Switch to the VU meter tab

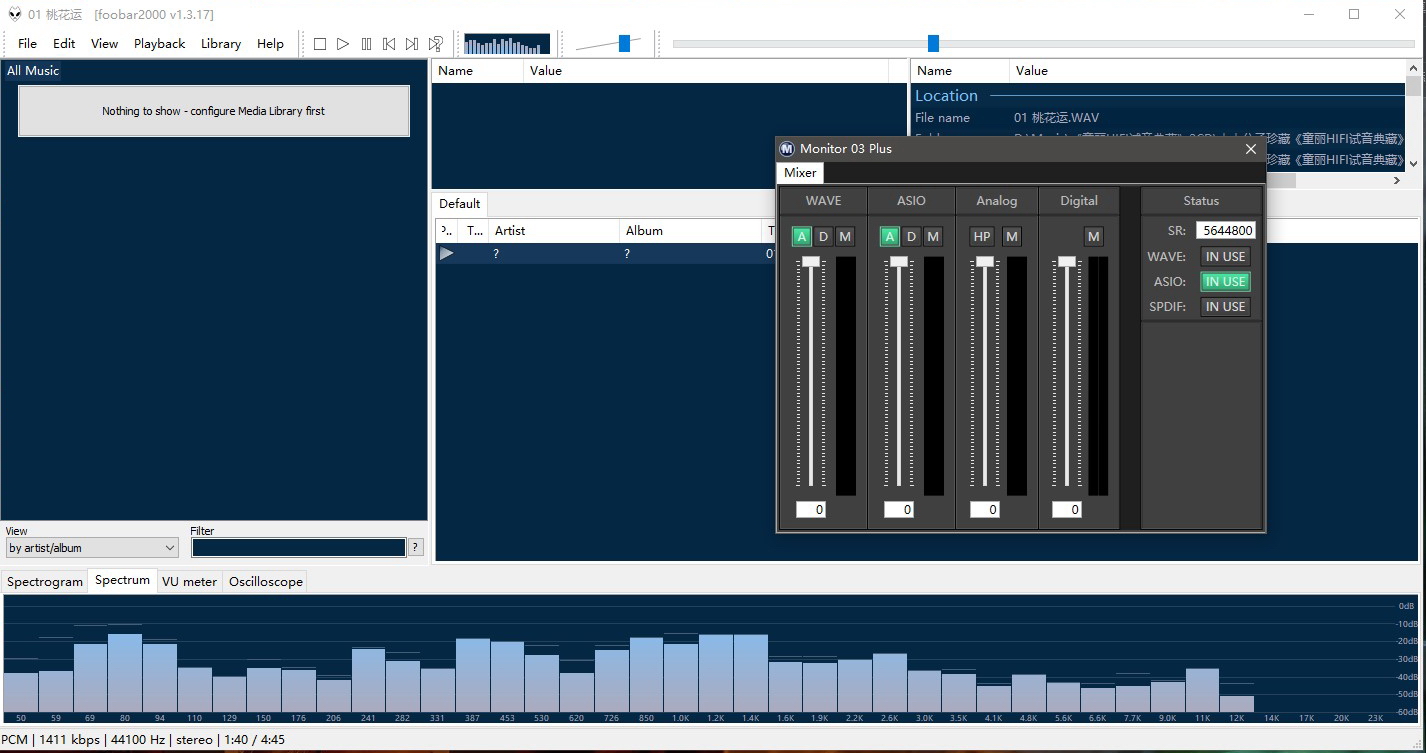point(189,582)
